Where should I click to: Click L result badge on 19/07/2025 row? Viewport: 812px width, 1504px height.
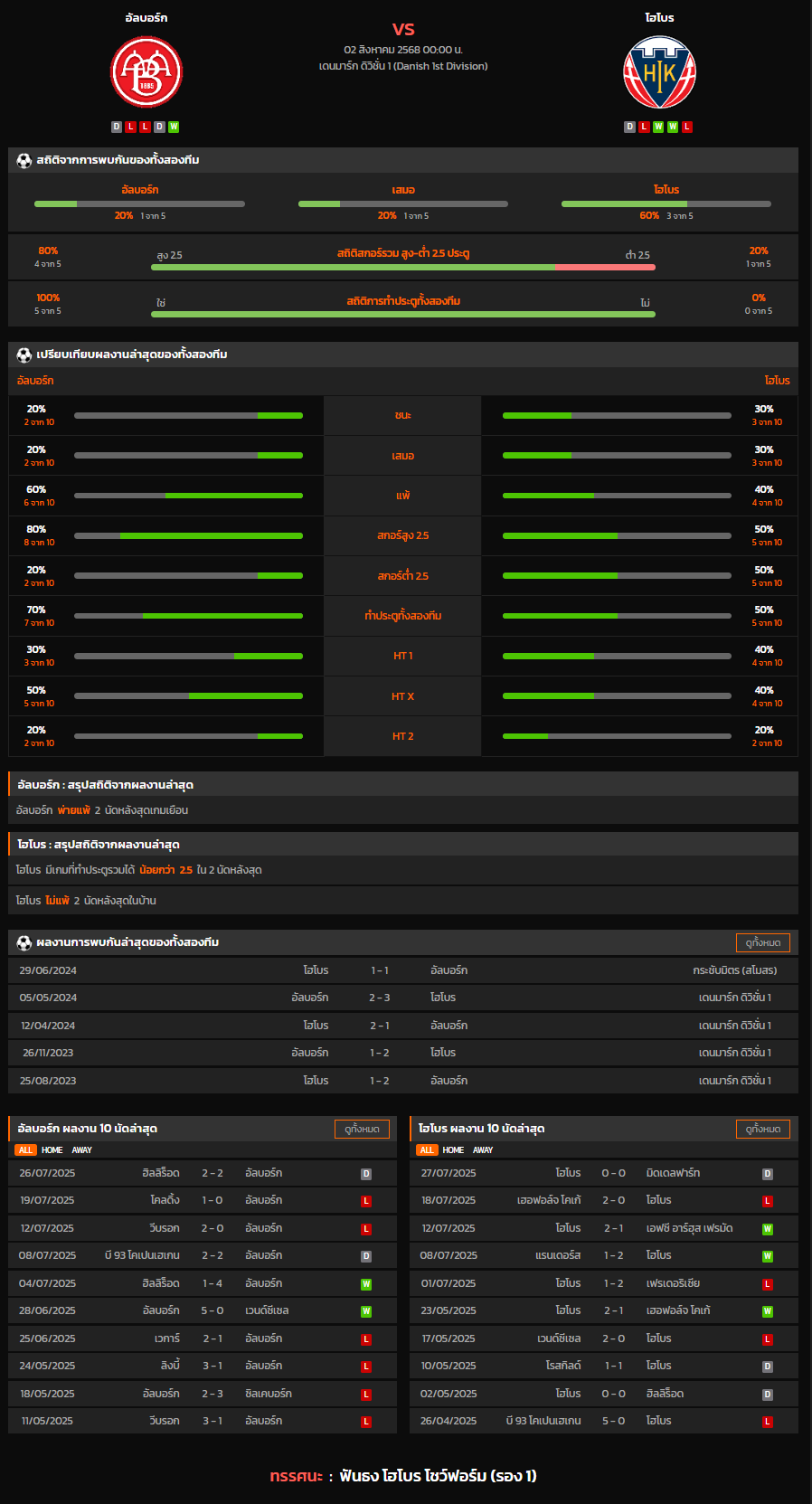366,1201
